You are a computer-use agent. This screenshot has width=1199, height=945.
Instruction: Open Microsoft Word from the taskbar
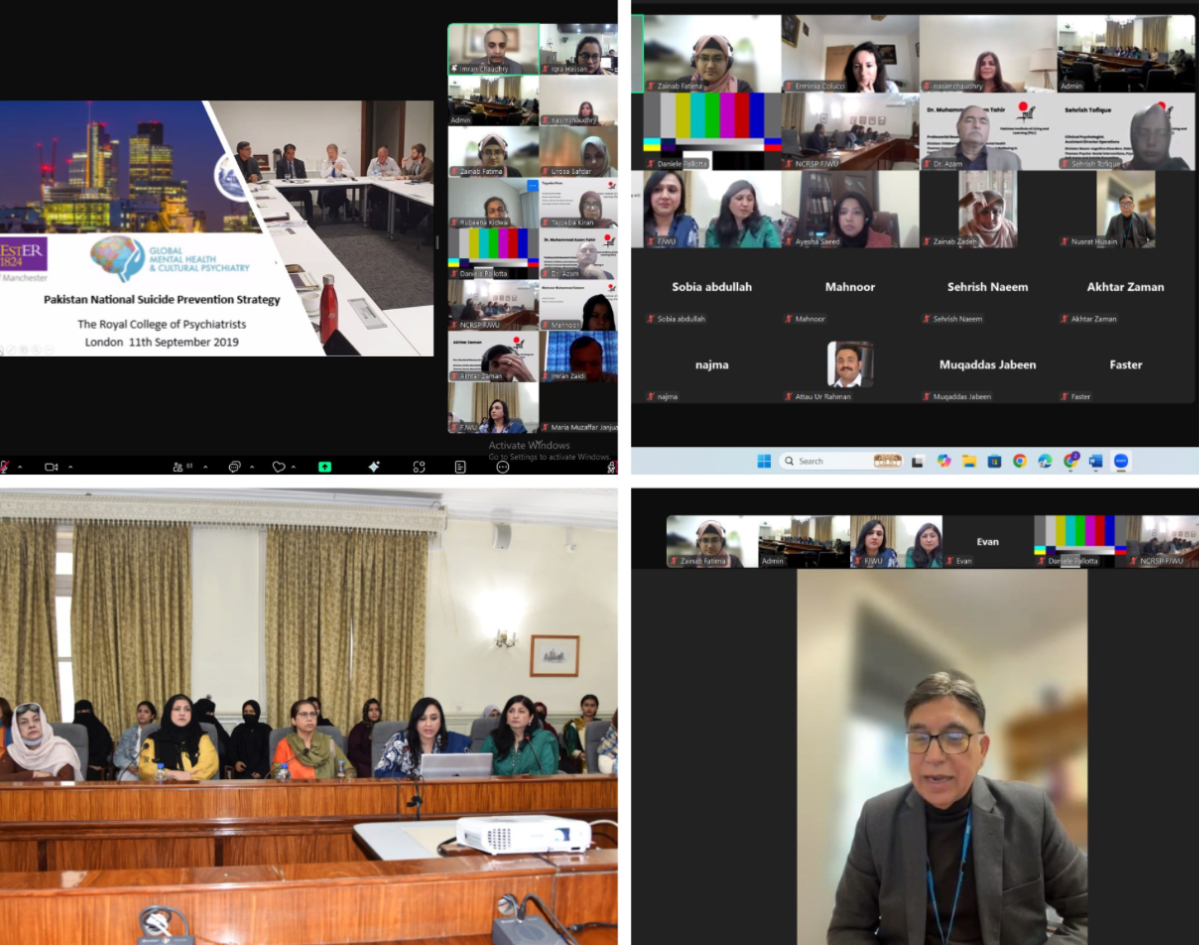click(x=1096, y=461)
